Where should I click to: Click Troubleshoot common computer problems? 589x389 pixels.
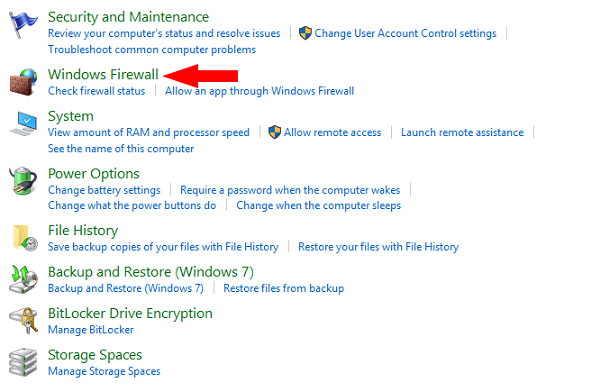152,50
